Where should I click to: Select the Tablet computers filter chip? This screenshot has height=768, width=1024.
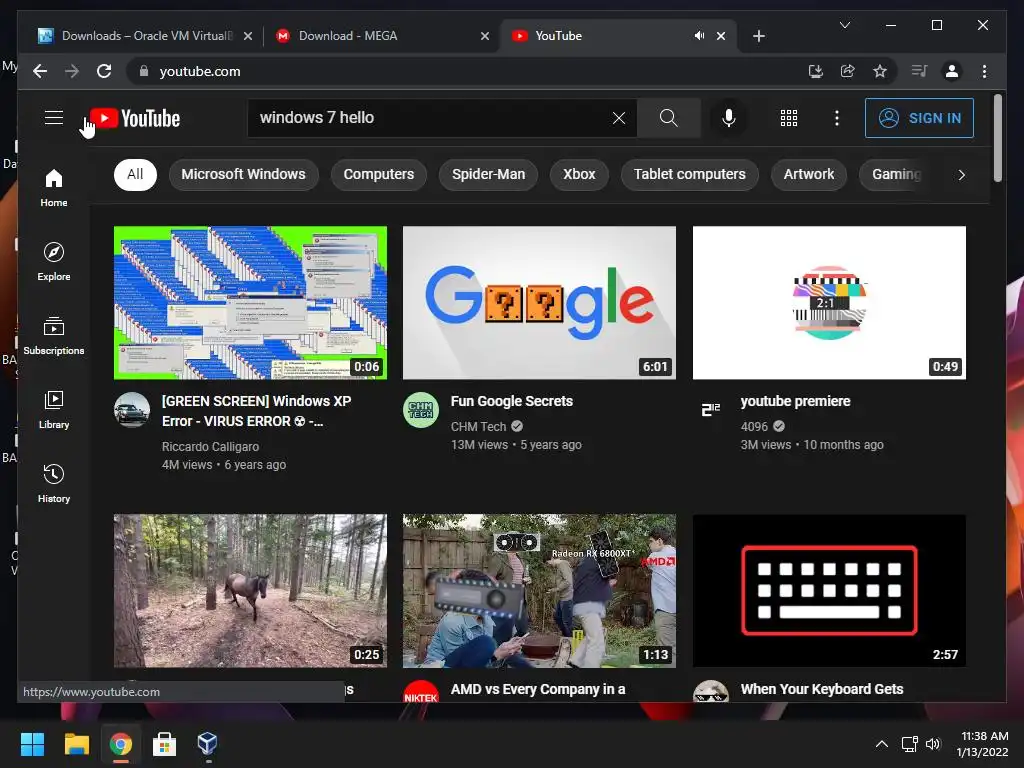click(x=690, y=174)
